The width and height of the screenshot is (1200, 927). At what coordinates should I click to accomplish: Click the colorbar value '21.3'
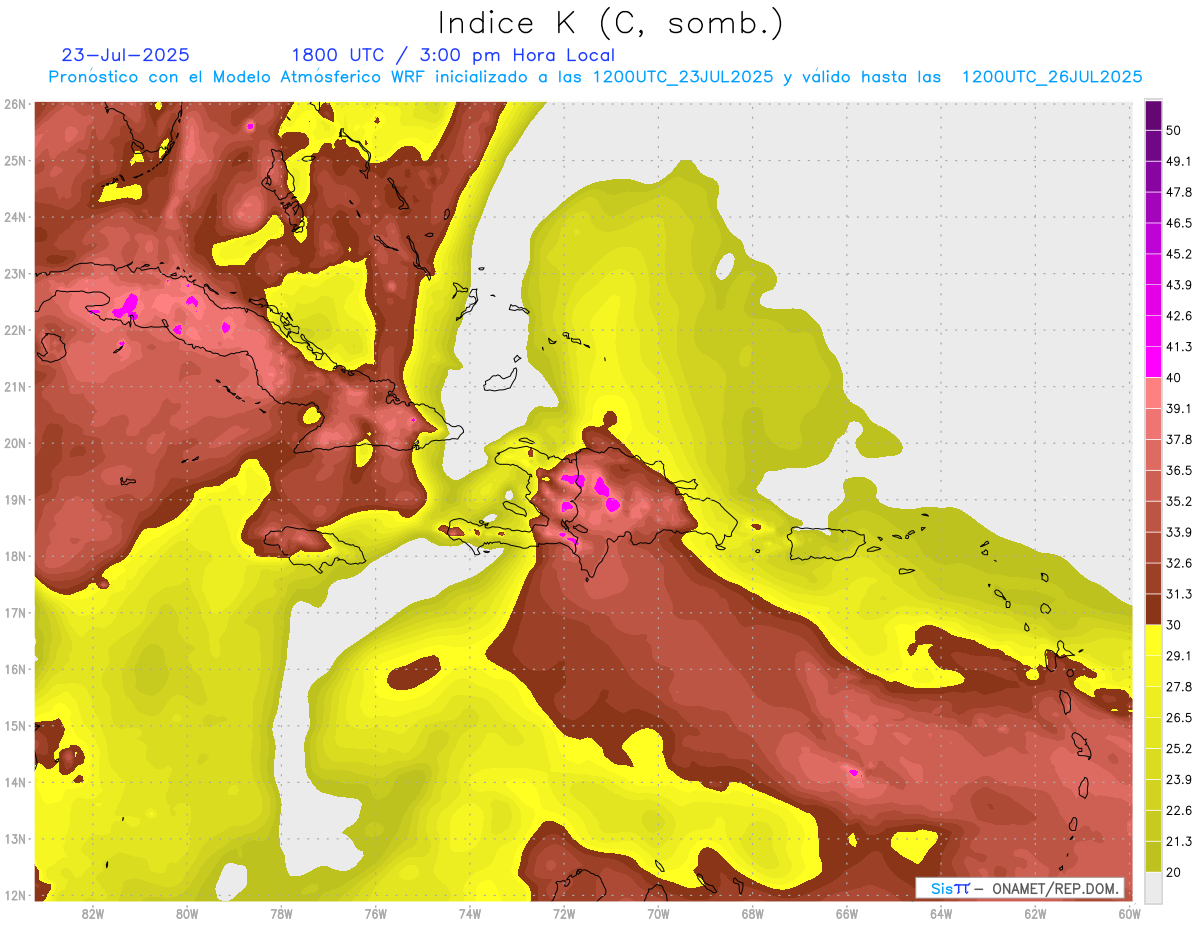pyautogui.click(x=1179, y=841)
